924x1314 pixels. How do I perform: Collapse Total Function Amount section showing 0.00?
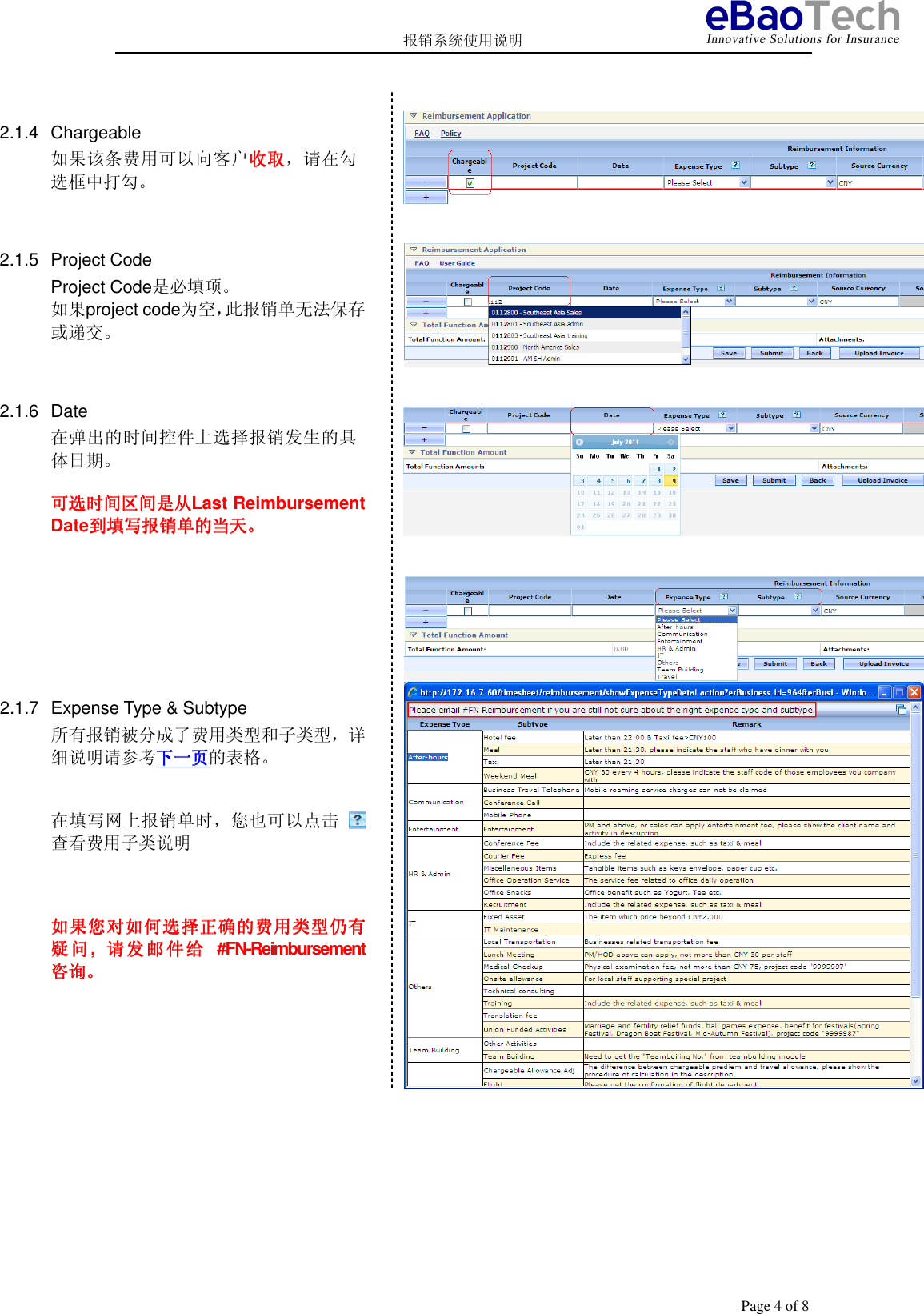click(x=414, y=635)
